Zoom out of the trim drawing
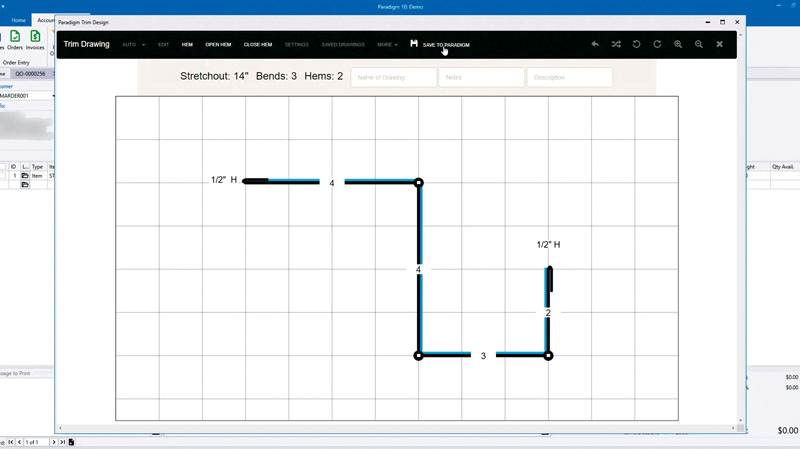This screenshot has height=449, width=800. coord(698,44)
